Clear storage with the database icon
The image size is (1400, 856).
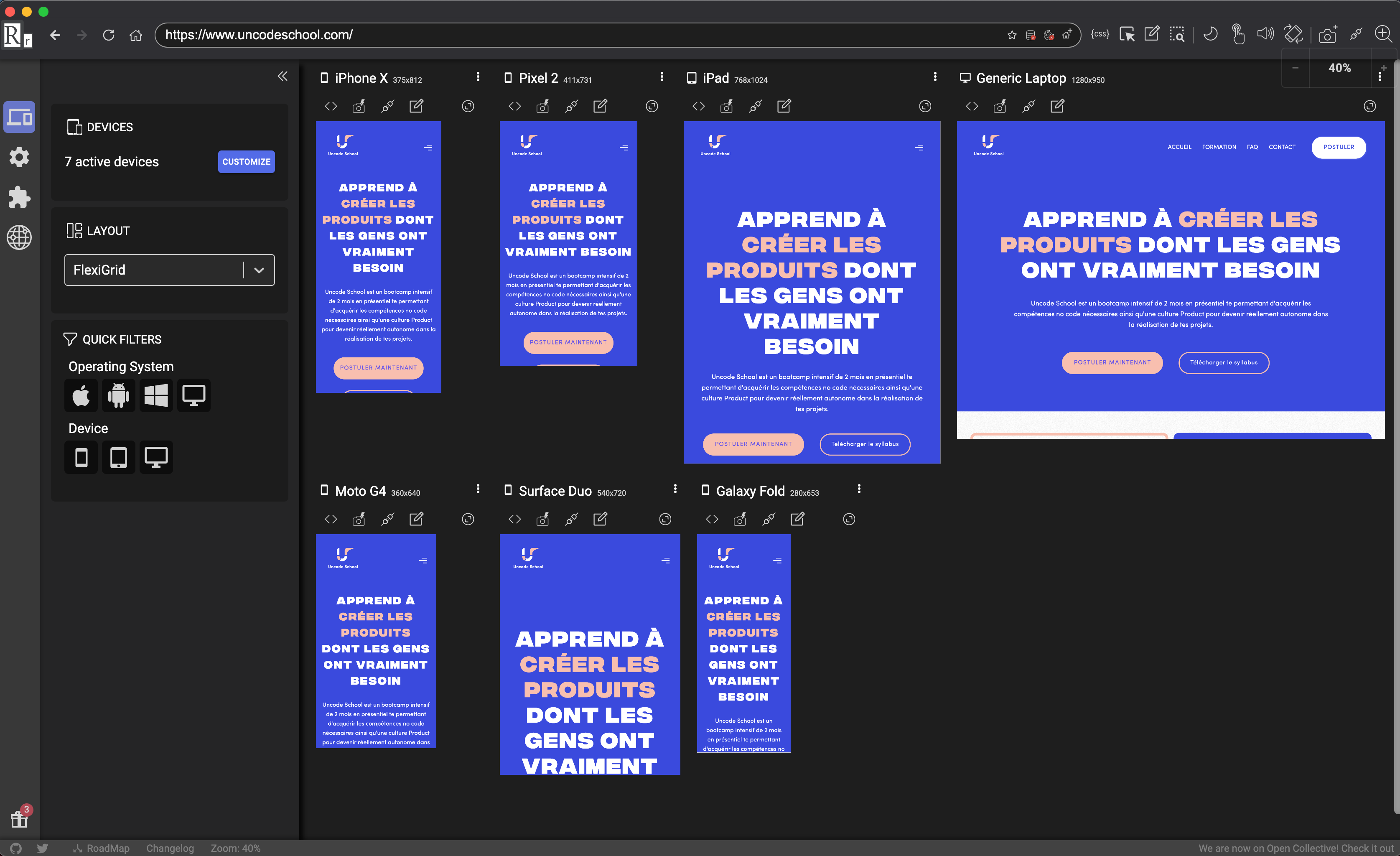click(x=1030, y=35)
